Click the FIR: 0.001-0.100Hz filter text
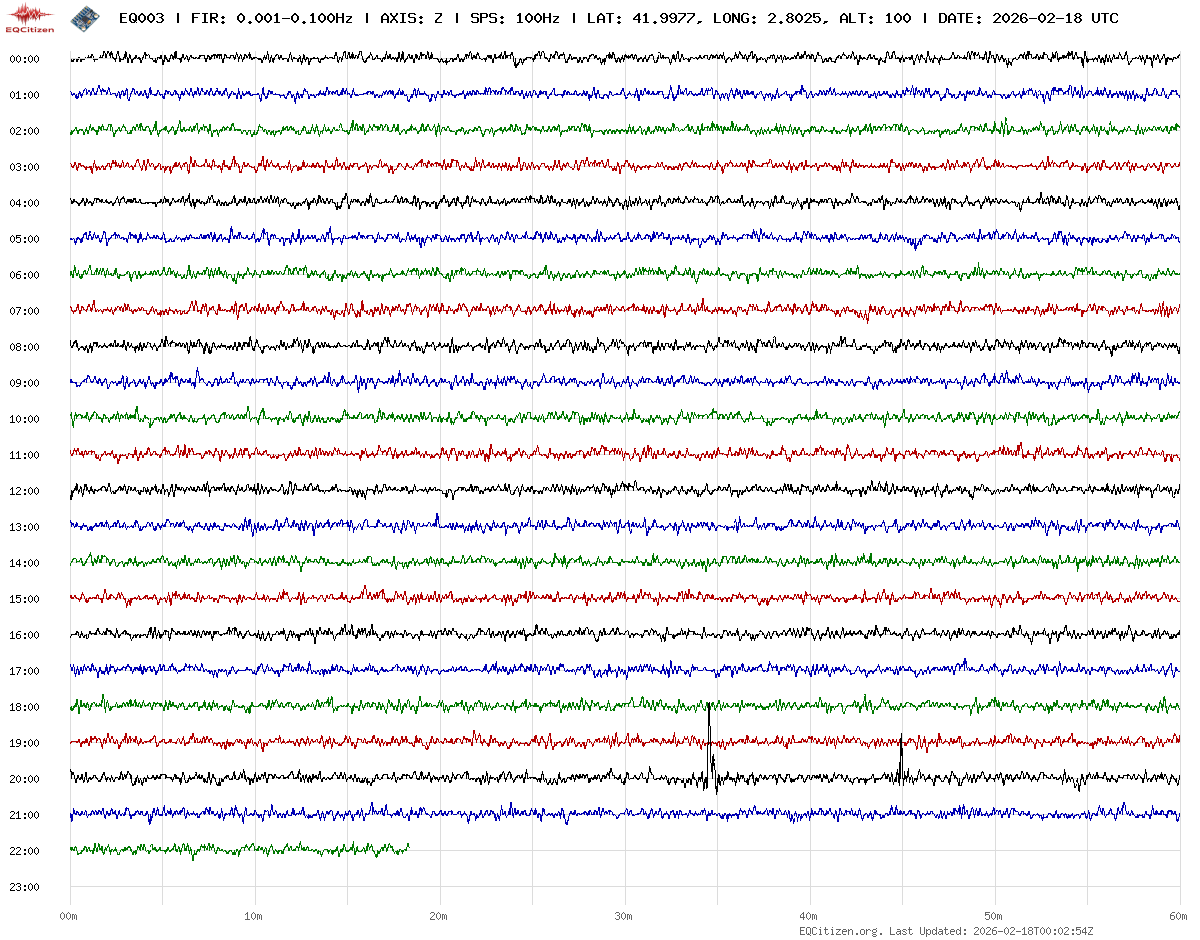The image size is (1200, 940). click(x=270, y=18)
